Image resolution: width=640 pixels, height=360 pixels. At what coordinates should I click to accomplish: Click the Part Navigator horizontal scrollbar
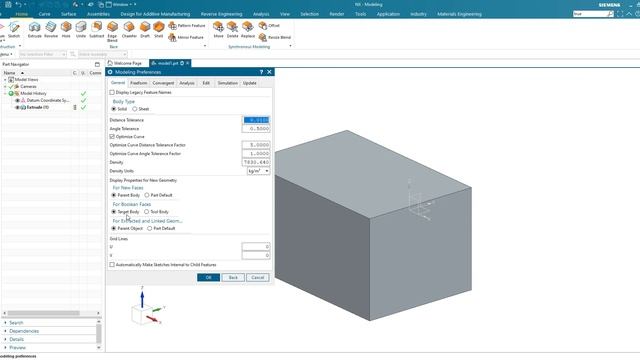[x=43, y=313]
